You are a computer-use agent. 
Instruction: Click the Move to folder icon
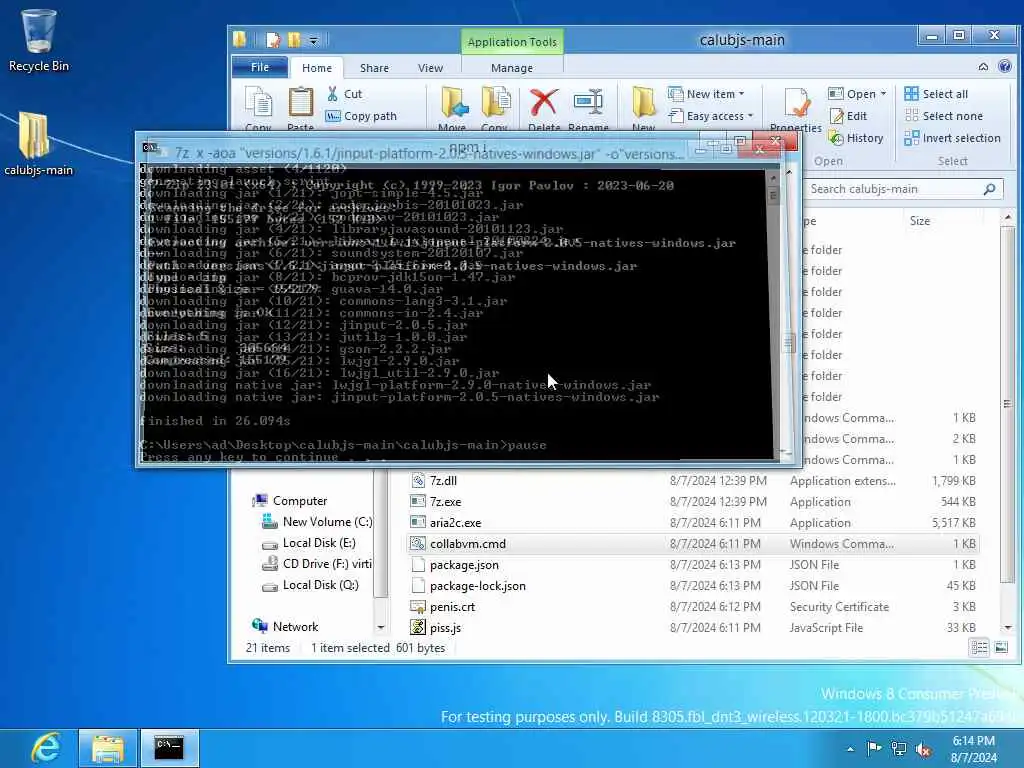[453, 103]
